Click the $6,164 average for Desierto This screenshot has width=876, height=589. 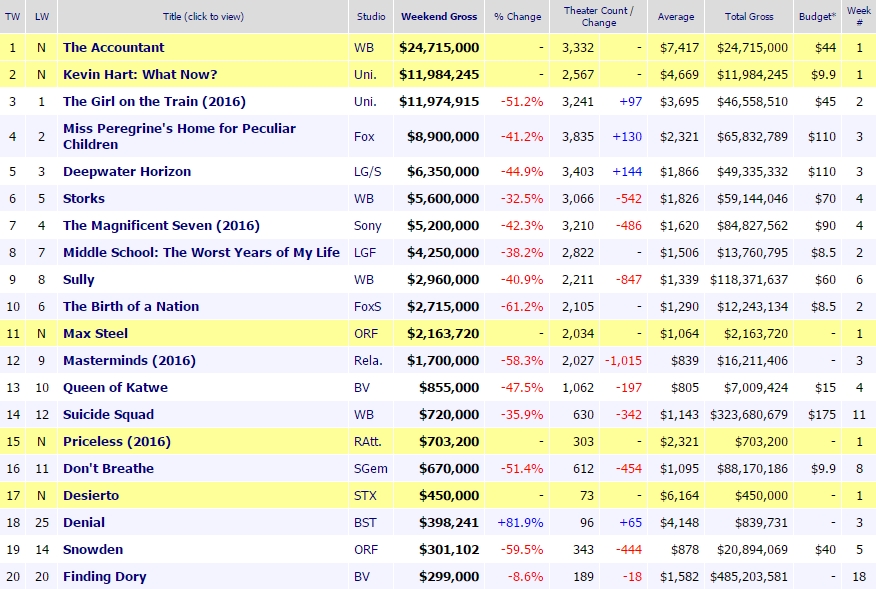[679, 496]
